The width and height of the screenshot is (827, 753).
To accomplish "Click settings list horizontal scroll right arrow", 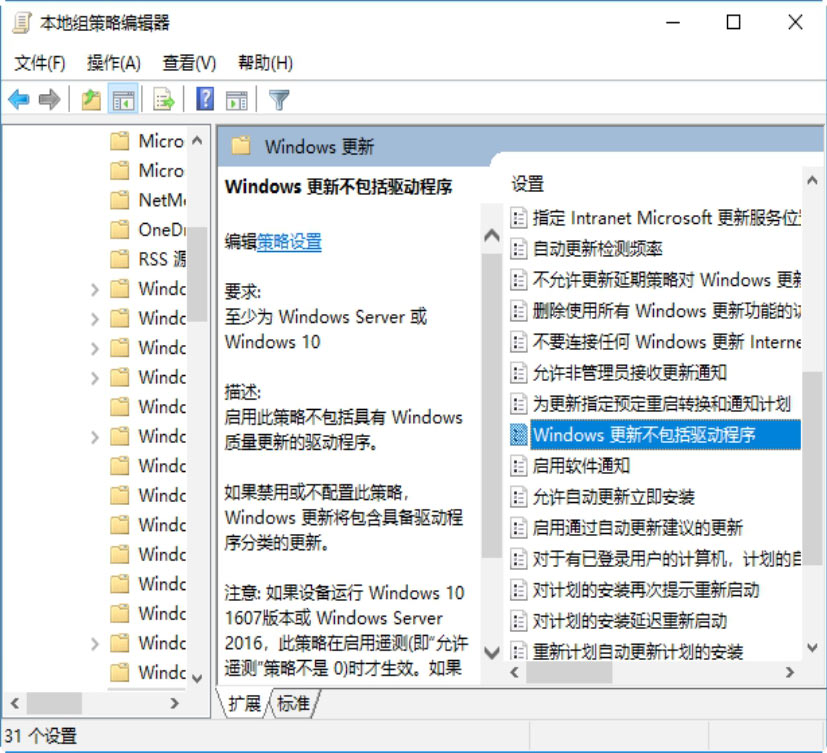I will (x=790, y=672).
